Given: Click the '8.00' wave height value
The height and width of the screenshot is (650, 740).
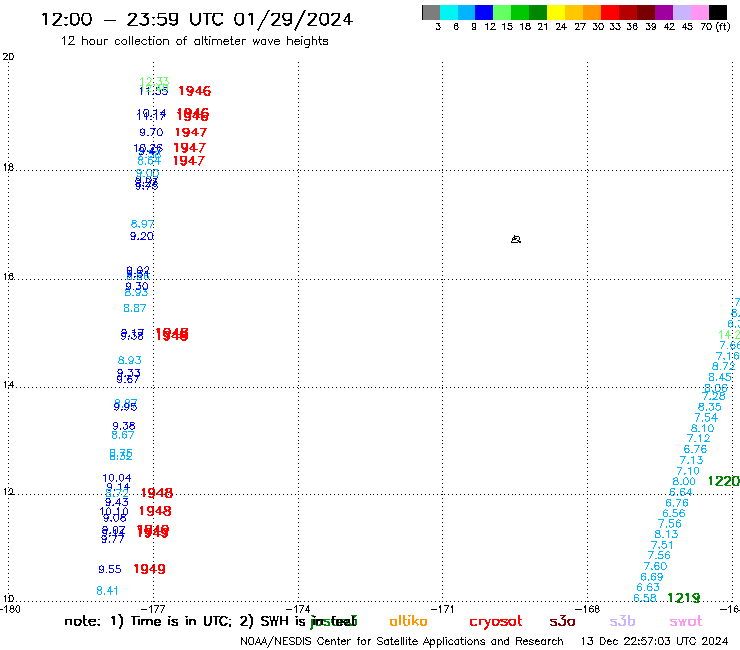Looking at the screenshot, I should coord(684,481).
